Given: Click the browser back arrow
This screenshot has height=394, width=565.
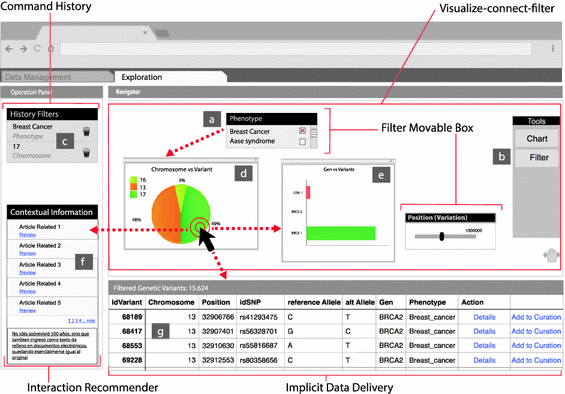Looking at the screenshot, I should coord(9,49).
